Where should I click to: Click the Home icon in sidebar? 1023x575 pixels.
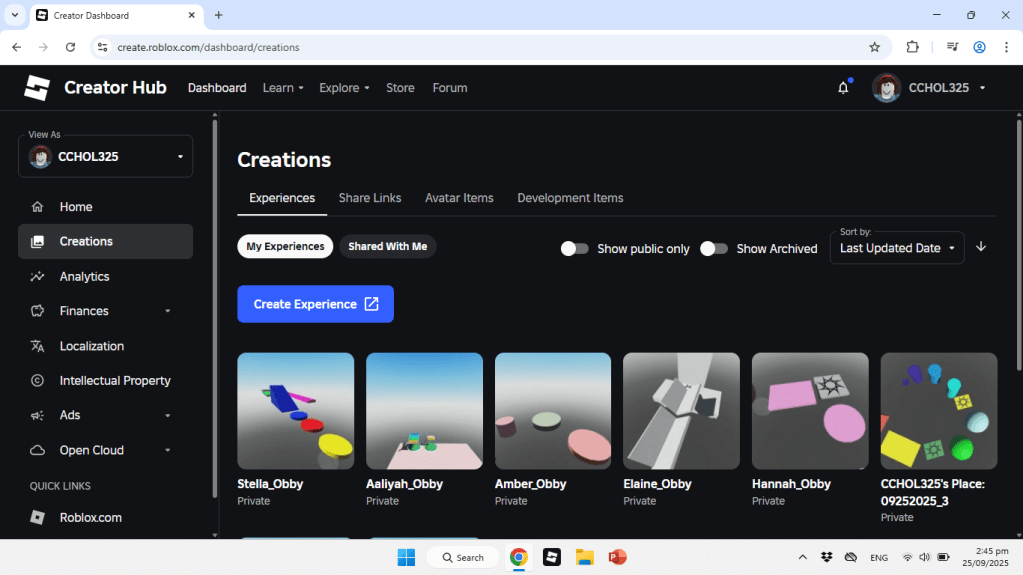coord(38,207)
